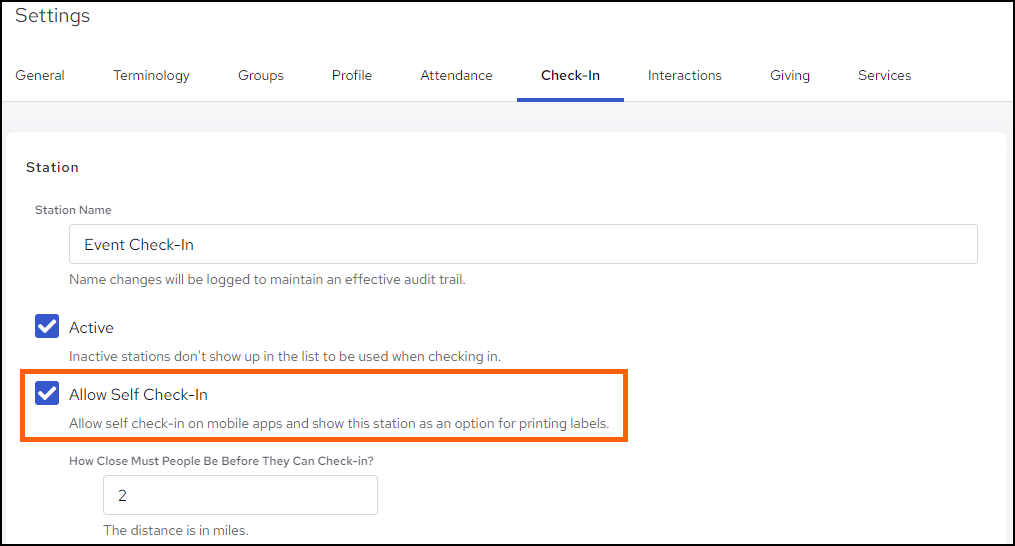Navigate to the Services tab
The height and width of the screenshot is (546, 1015).
[884, 75]
